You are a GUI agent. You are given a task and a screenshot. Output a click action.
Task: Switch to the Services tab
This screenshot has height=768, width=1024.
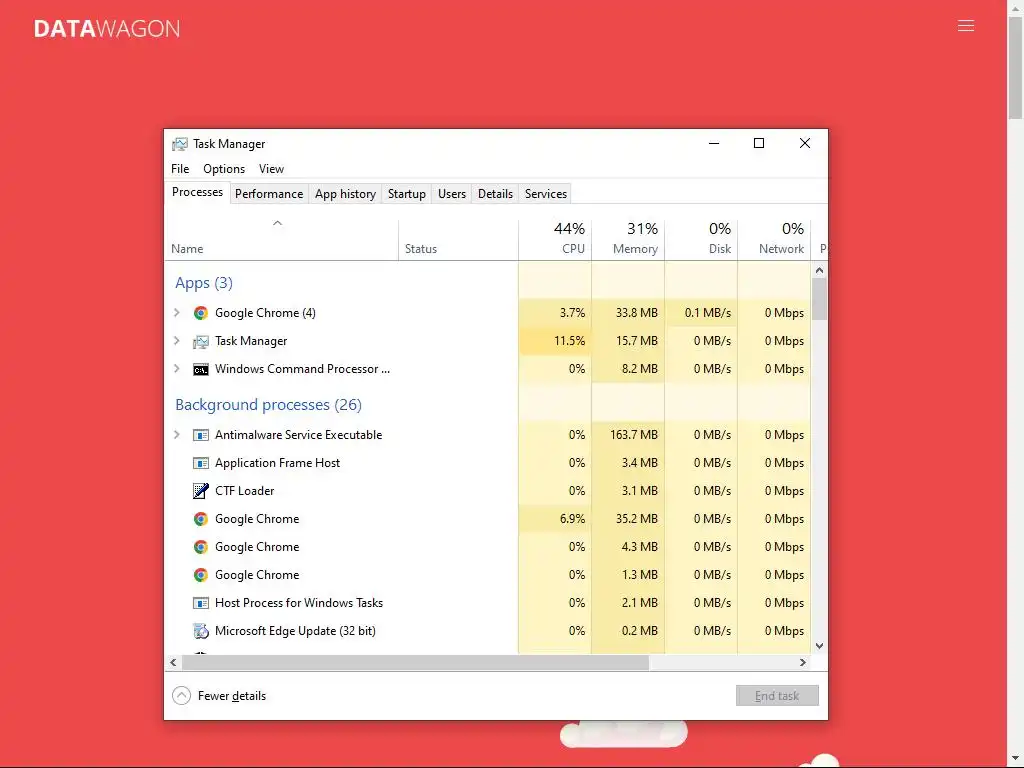click(546, 194)
